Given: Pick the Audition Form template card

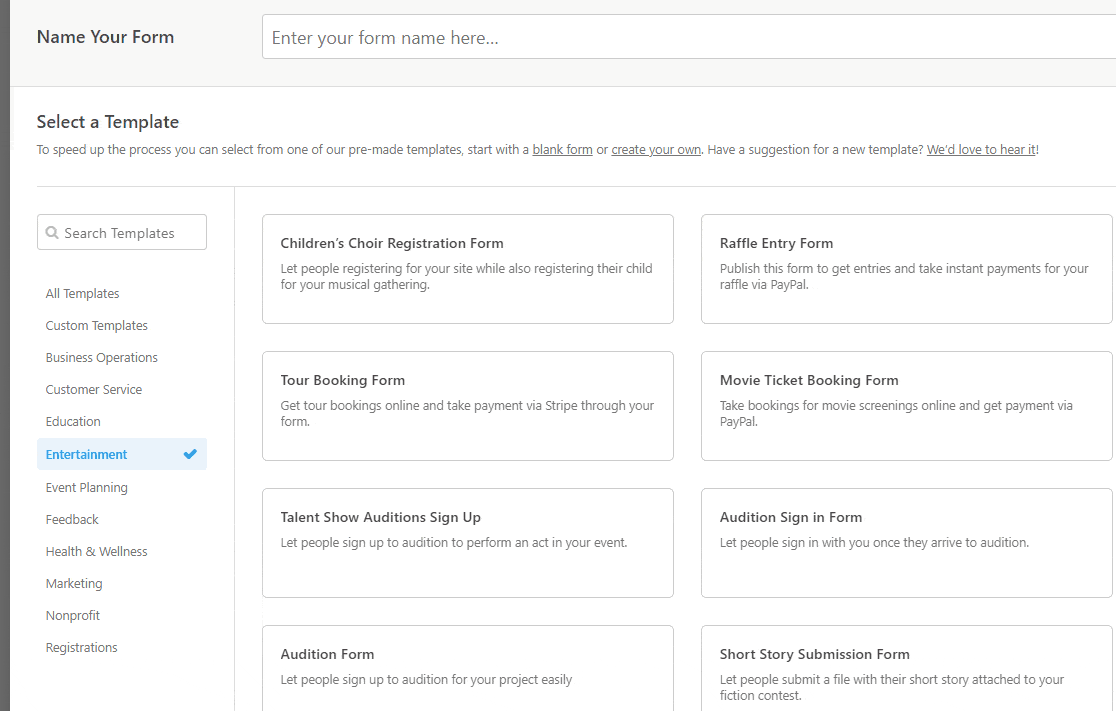Looking at the screenshot, I should [x=468, y=668].
